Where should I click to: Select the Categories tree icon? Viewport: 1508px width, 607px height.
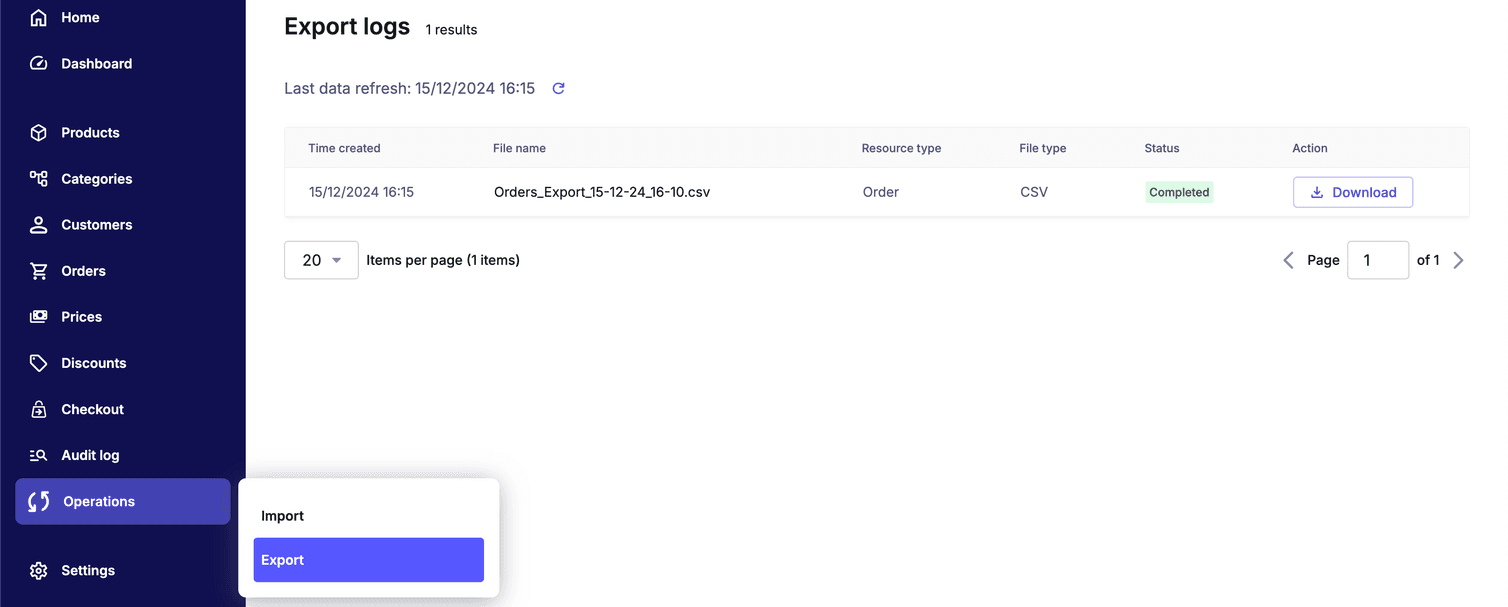point(39,179)
